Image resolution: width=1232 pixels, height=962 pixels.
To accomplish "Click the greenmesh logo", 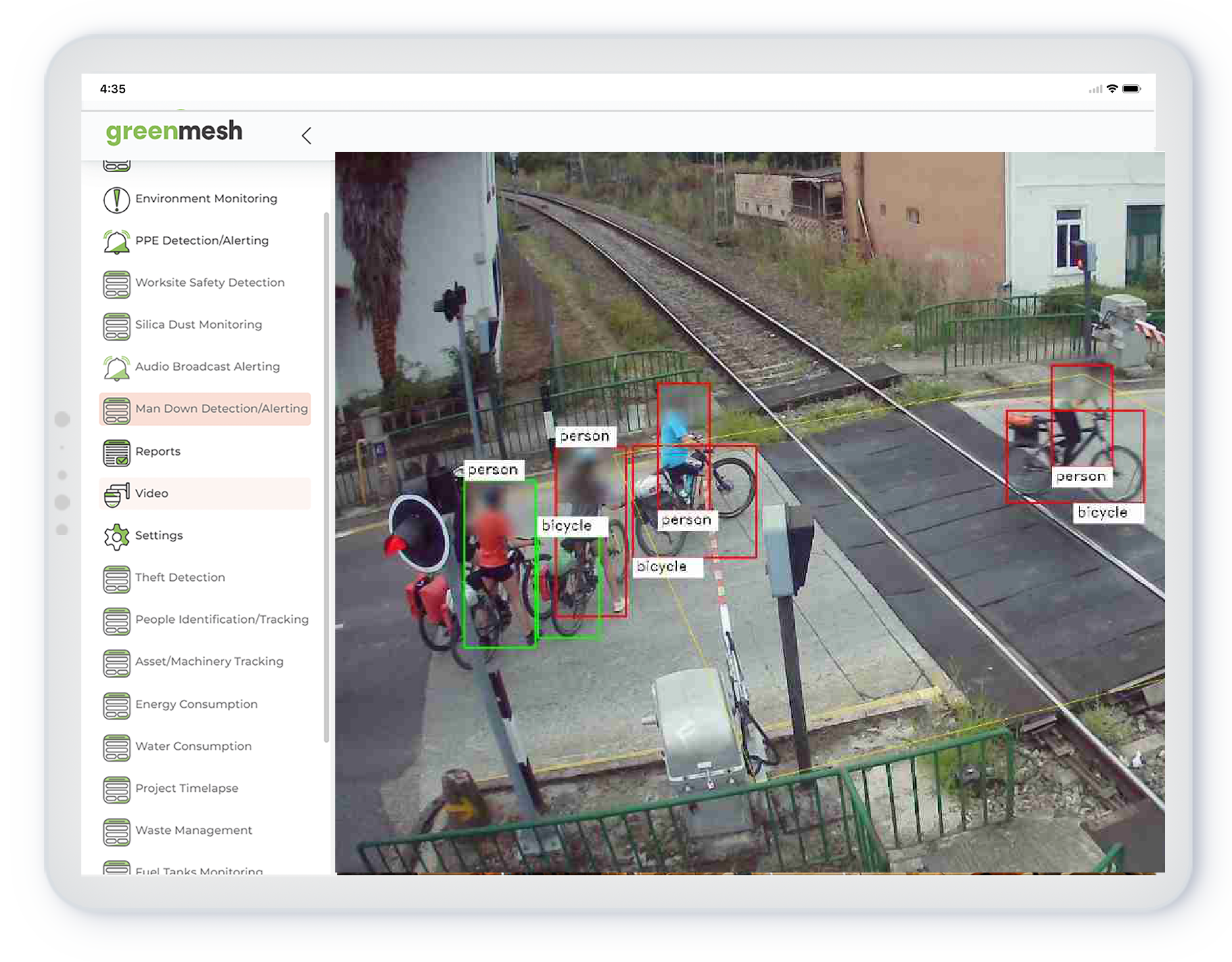I will tap(174, 131).
